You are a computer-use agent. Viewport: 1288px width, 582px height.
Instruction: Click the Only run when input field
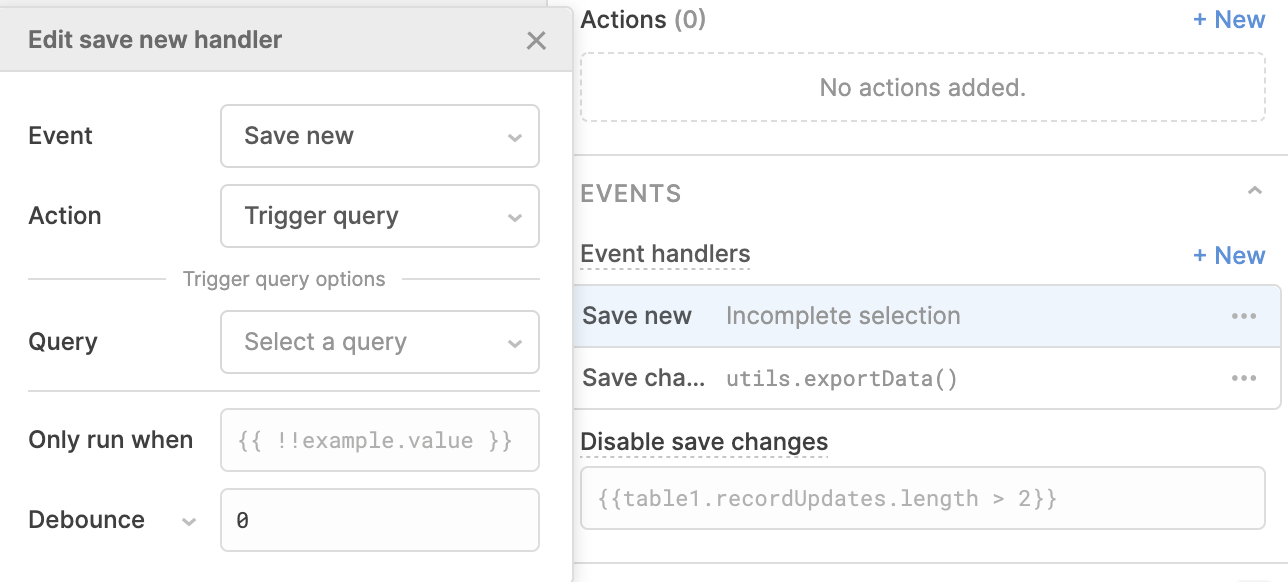pyautogui.click(x=380, y=440)
